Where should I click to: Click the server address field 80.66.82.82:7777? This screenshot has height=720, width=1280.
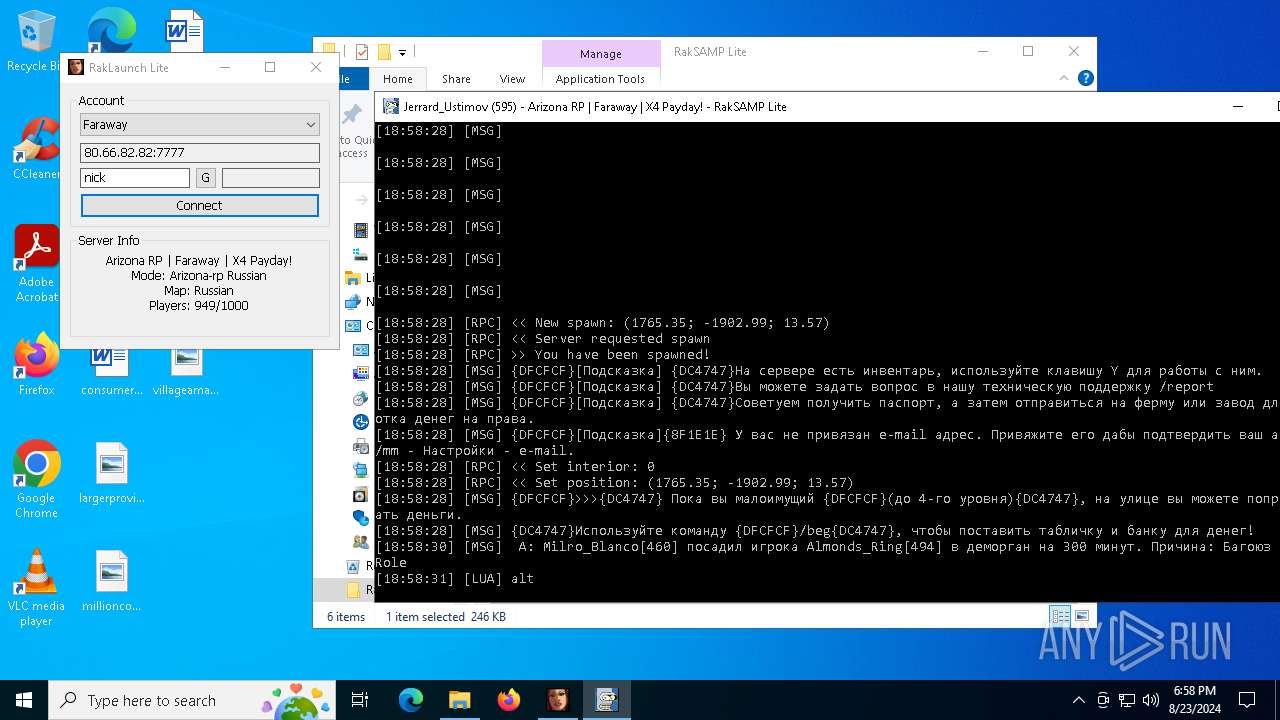tap(199, 152)
